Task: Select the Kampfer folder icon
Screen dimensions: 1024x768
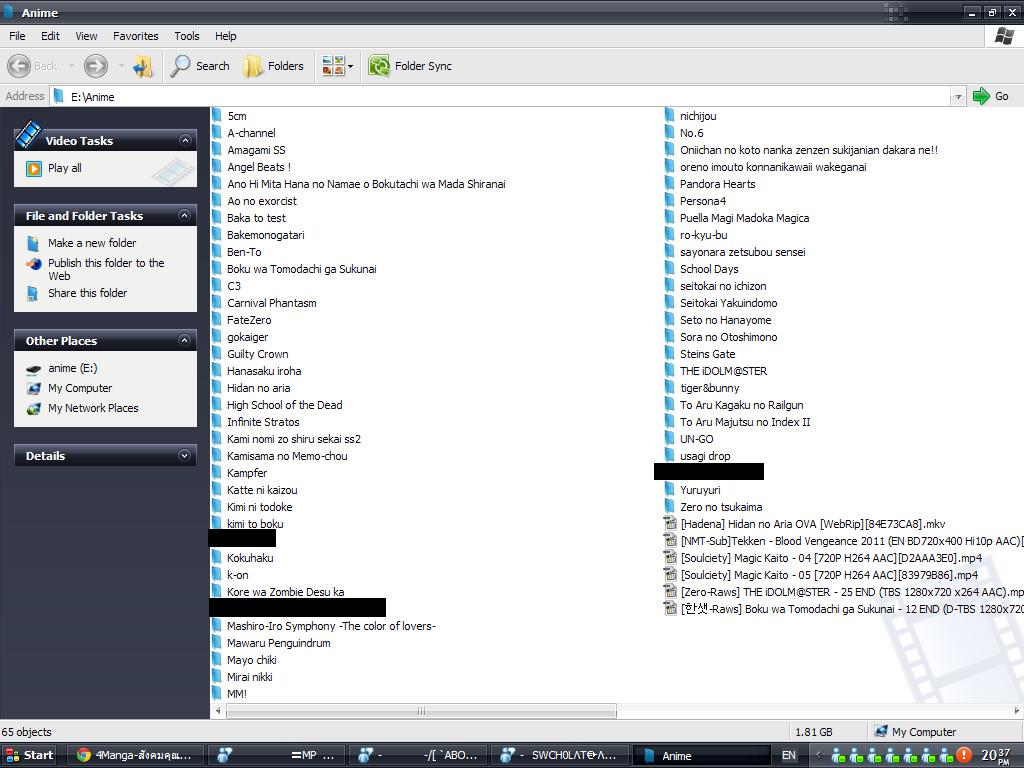Action: (x=216, y=472)
